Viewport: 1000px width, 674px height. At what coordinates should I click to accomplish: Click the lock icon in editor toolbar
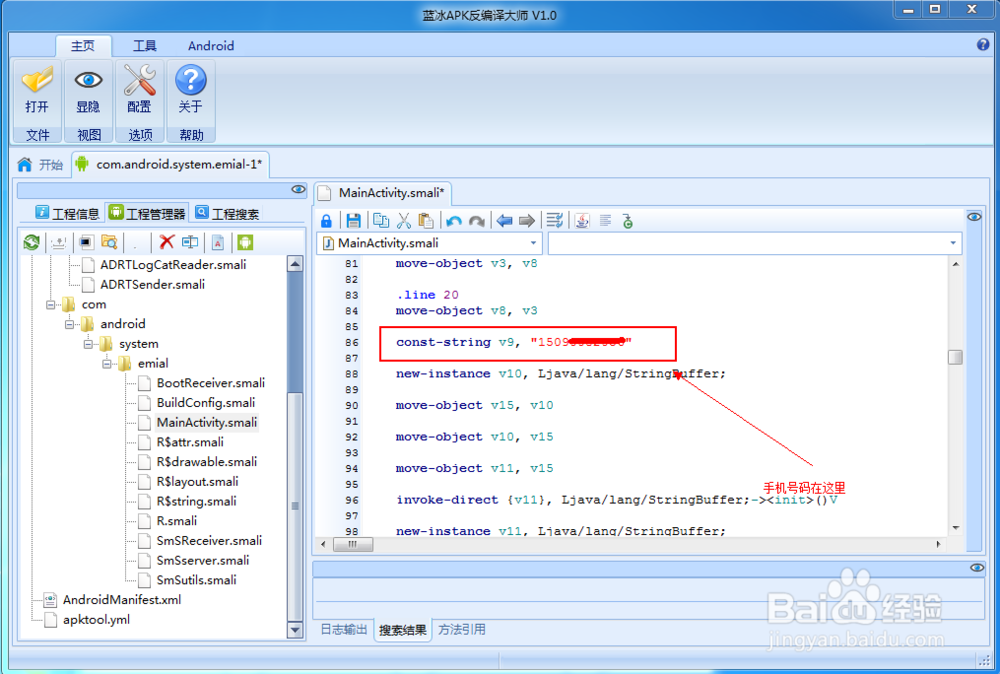[326, 221]
